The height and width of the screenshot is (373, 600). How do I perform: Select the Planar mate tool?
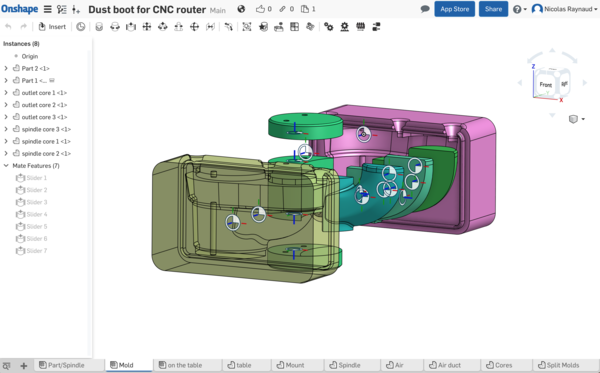pyautogui.click(x=147, y=27)
